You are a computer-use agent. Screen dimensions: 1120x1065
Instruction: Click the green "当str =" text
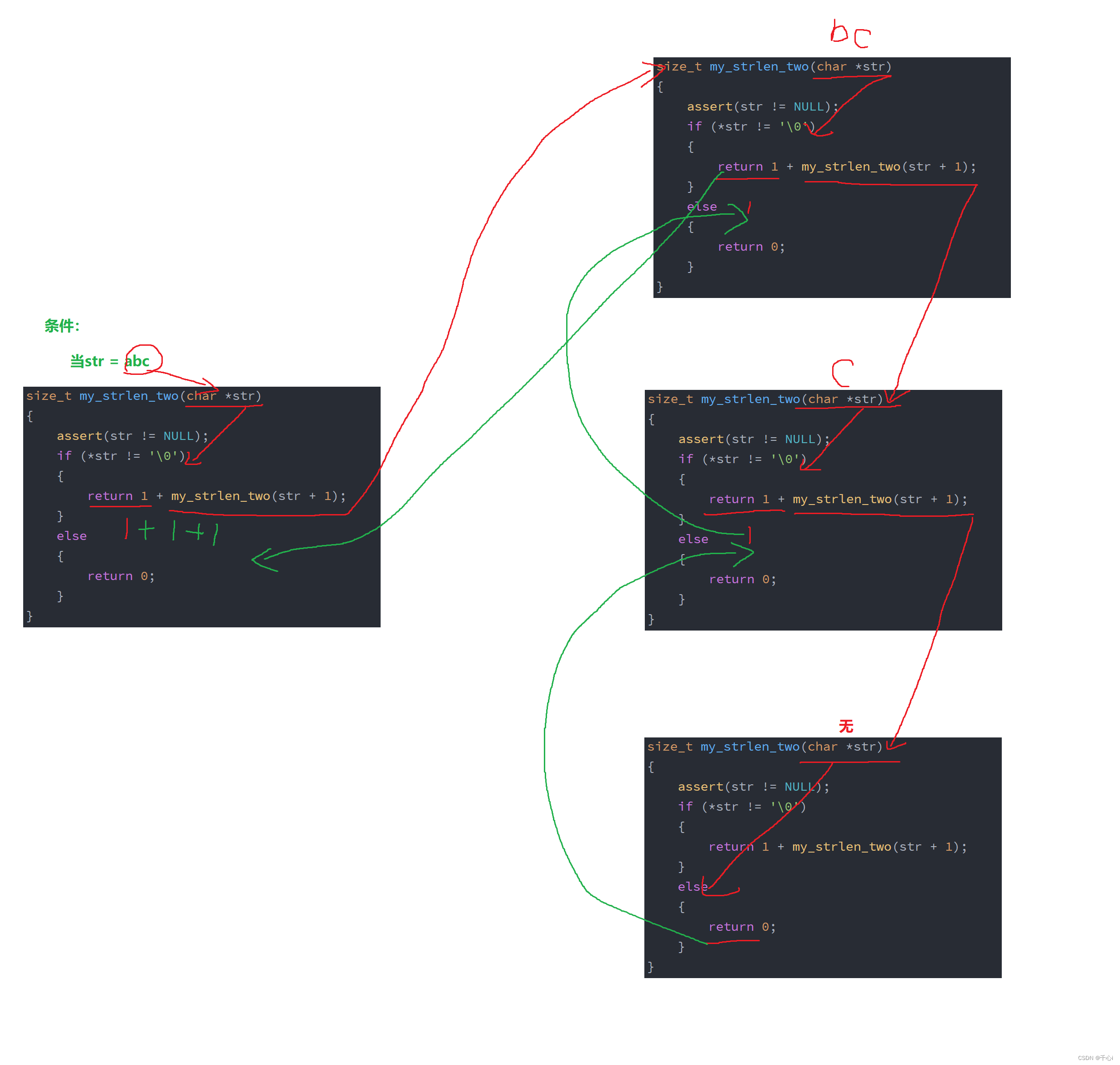pyautogui.click(x=94, y=361)
